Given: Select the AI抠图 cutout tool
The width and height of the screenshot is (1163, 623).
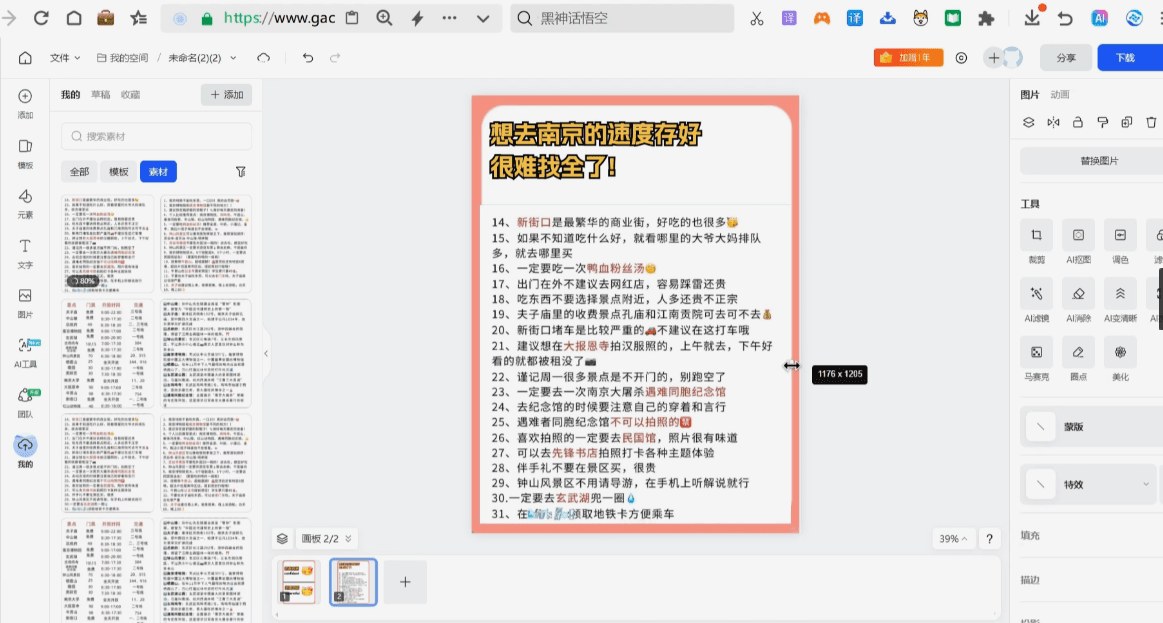Looking at the screenshot, I should point(1078,242).
